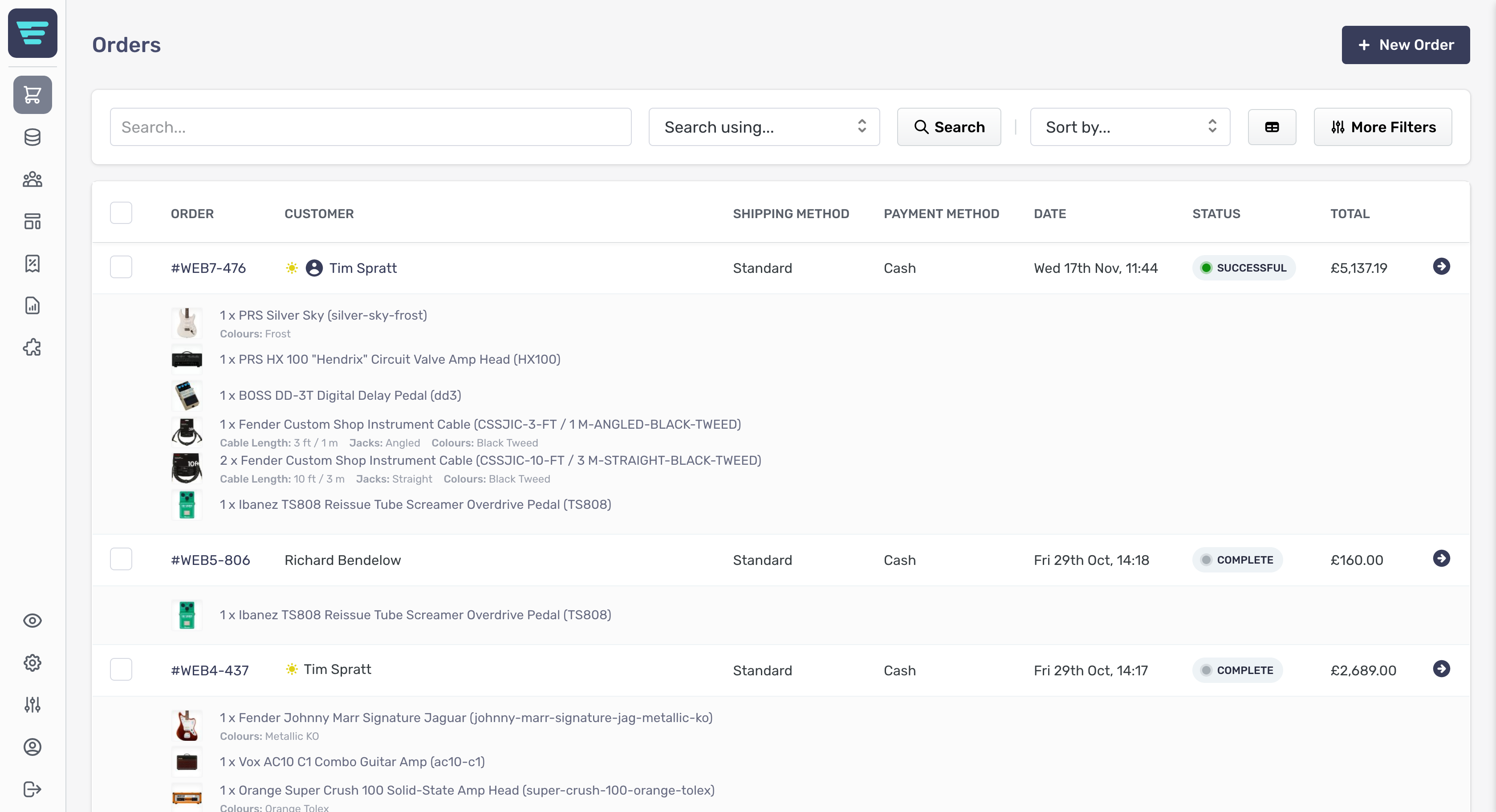Click the New Order button
Viewport: 1496px width, 812px height.
(x=1406, y=45)
